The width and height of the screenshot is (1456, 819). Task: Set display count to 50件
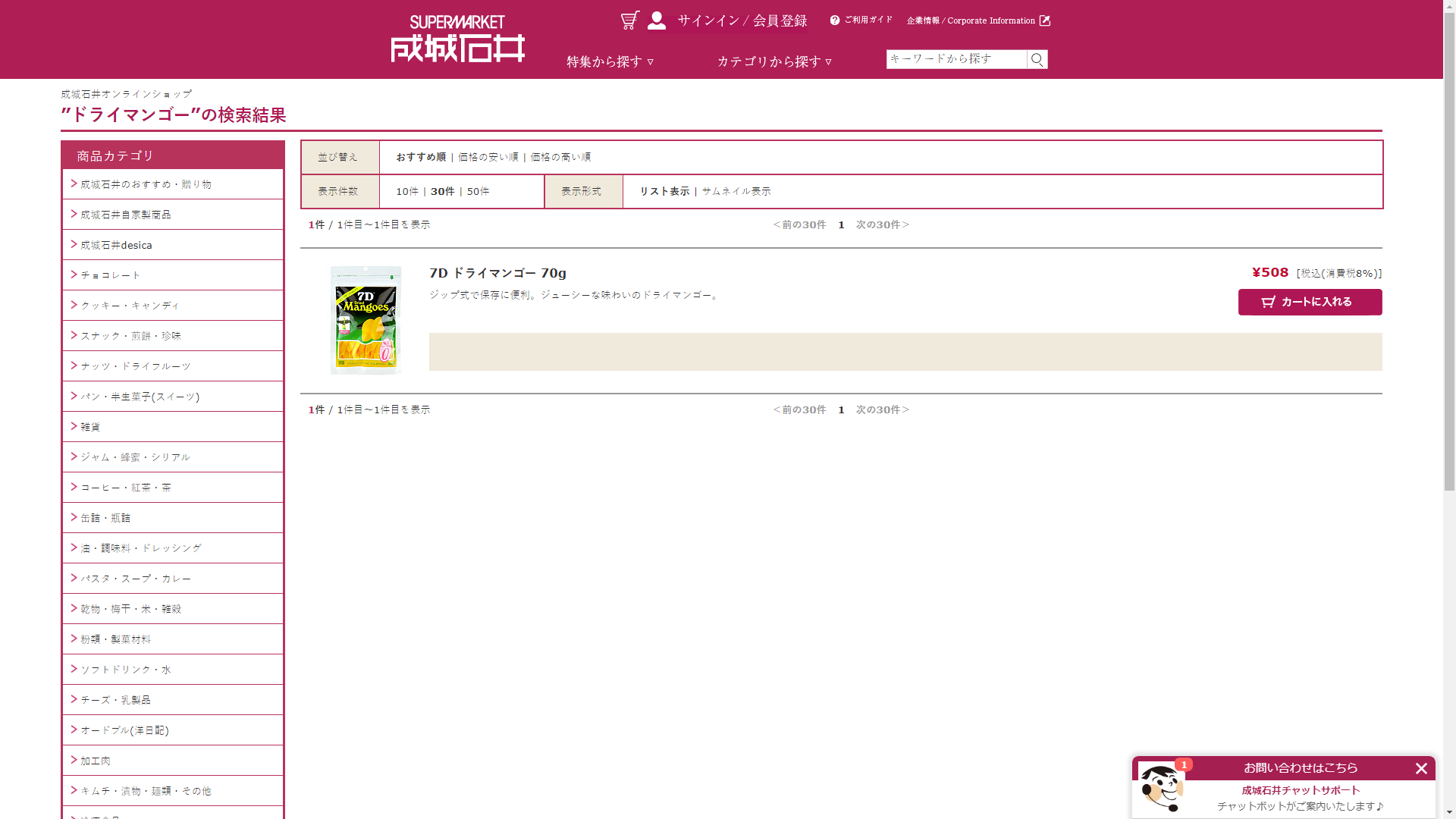478,191
